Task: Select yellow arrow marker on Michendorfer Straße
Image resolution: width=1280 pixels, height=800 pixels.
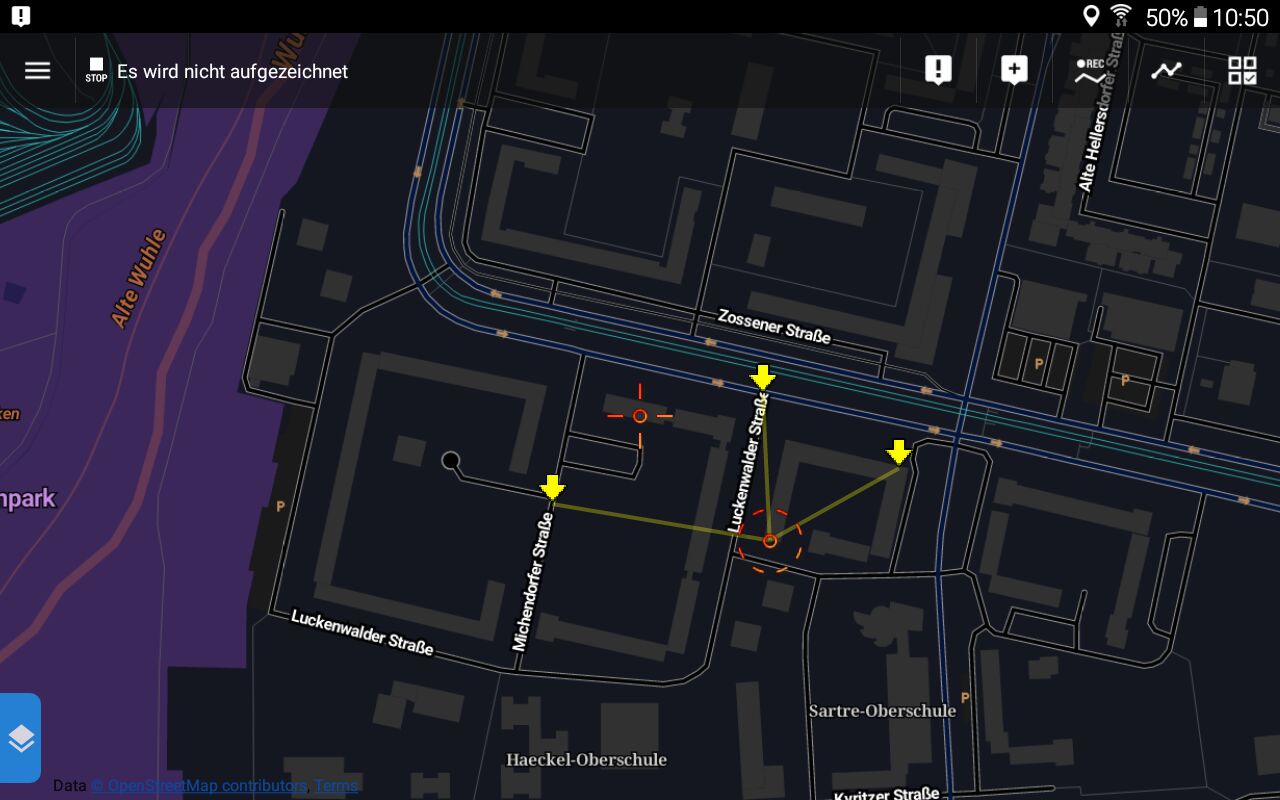Action: pyautogui.click(x=552, y=487)
